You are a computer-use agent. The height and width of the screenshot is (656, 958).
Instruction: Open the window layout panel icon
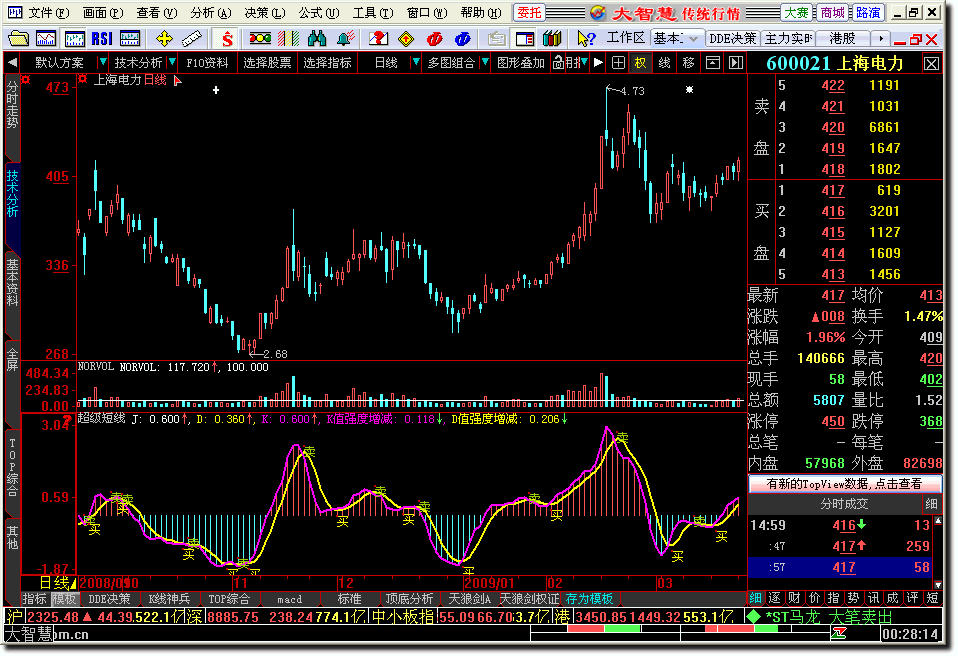(x=524, y=39)
